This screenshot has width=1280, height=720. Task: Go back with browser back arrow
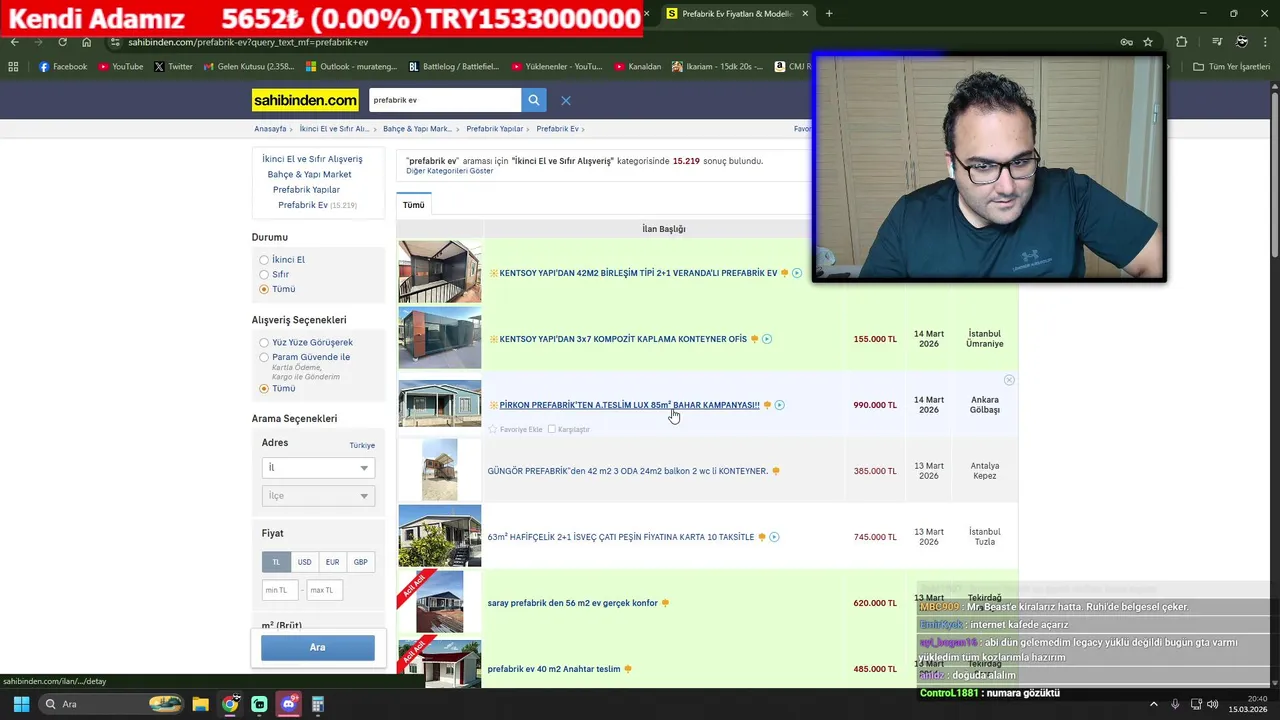[15, 42]
